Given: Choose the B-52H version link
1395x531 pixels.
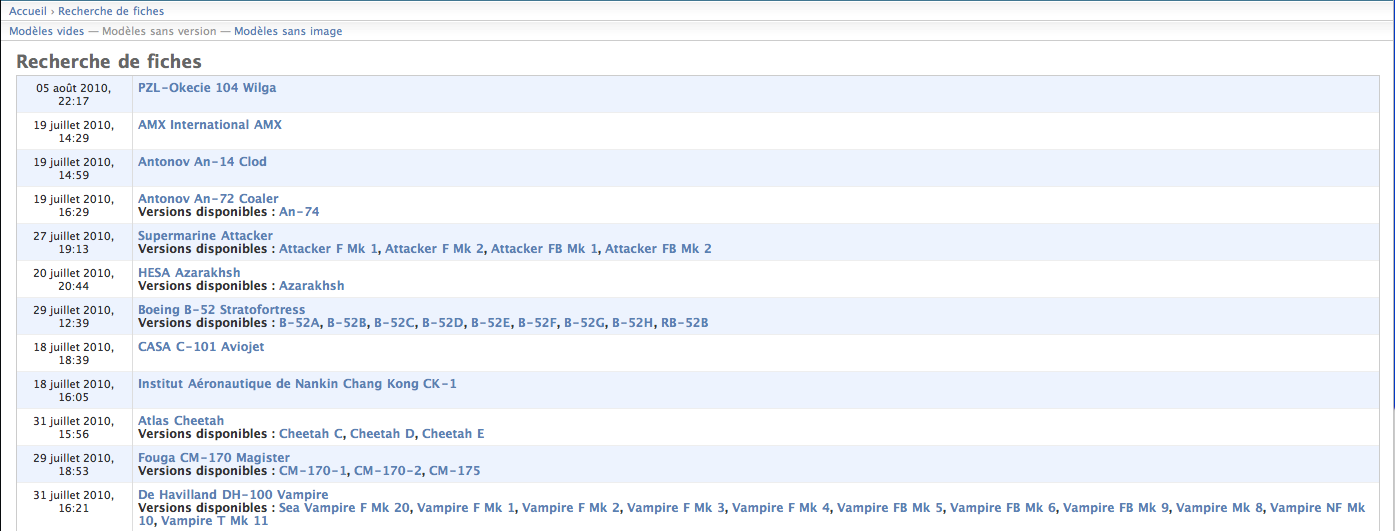Looking at the screenshot, I should (633, 323).
